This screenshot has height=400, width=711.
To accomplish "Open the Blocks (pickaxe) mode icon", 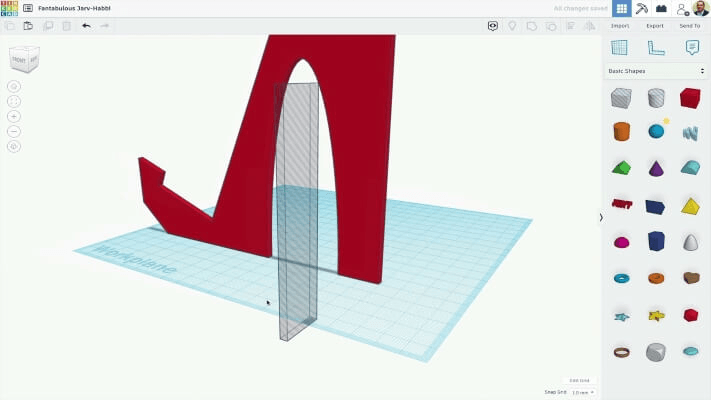I will [641, 8].
